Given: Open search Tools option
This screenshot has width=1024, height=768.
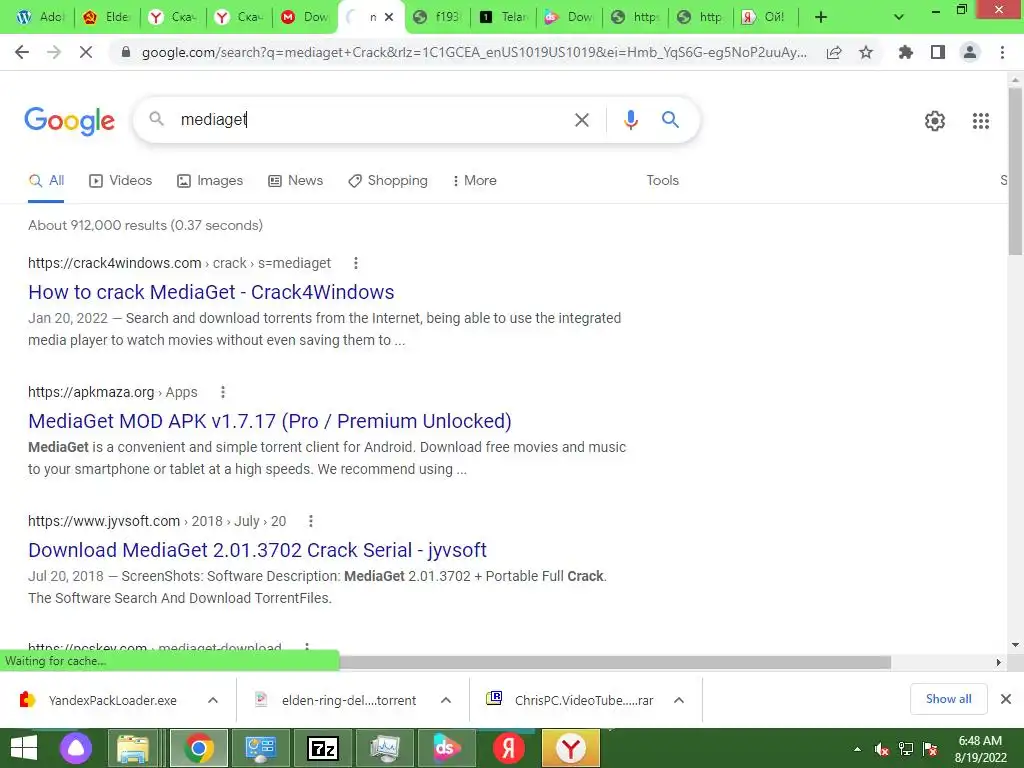Looking at the screenshot, I should pyautogui.click(x=662, y=180).
